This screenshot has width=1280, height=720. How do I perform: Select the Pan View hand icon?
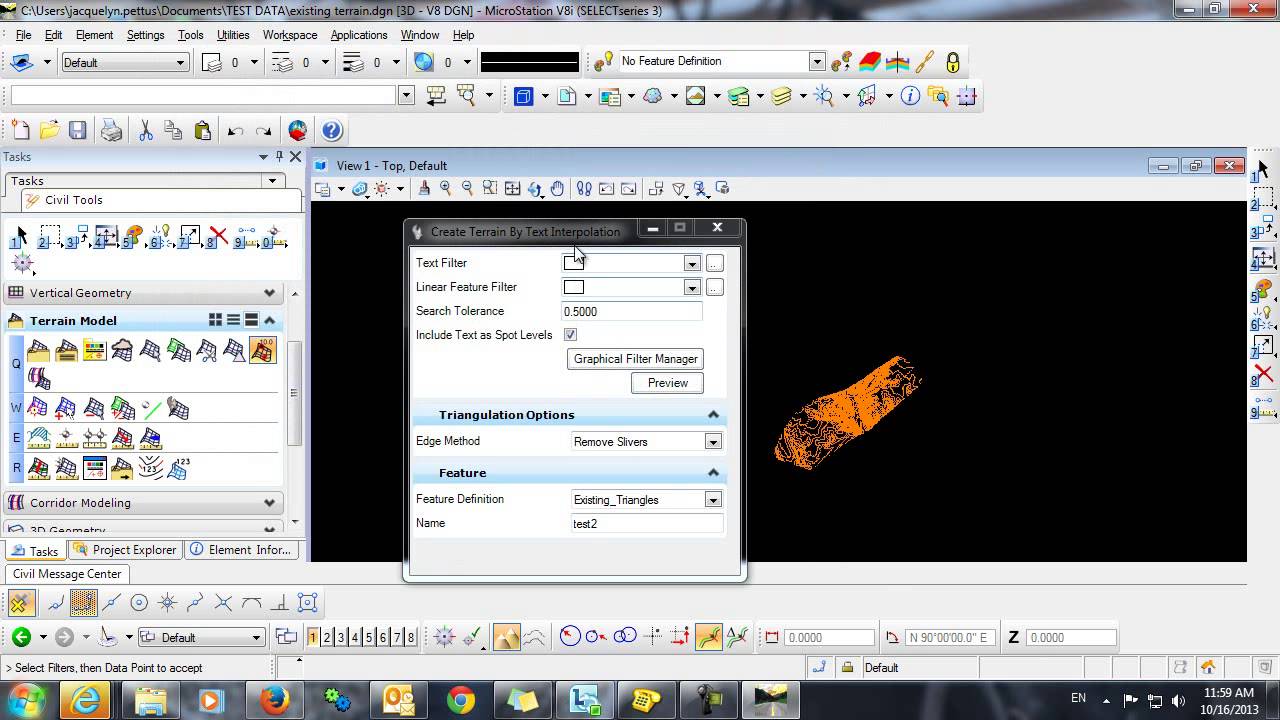click(x=557, y=188)
